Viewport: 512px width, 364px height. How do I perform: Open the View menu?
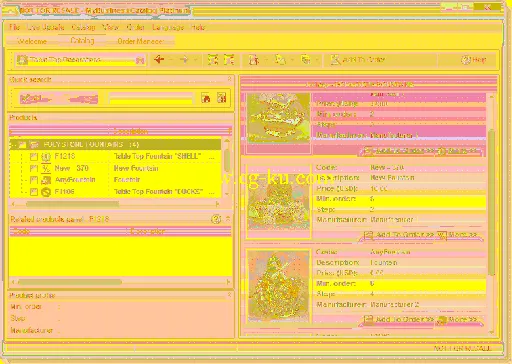110,27
